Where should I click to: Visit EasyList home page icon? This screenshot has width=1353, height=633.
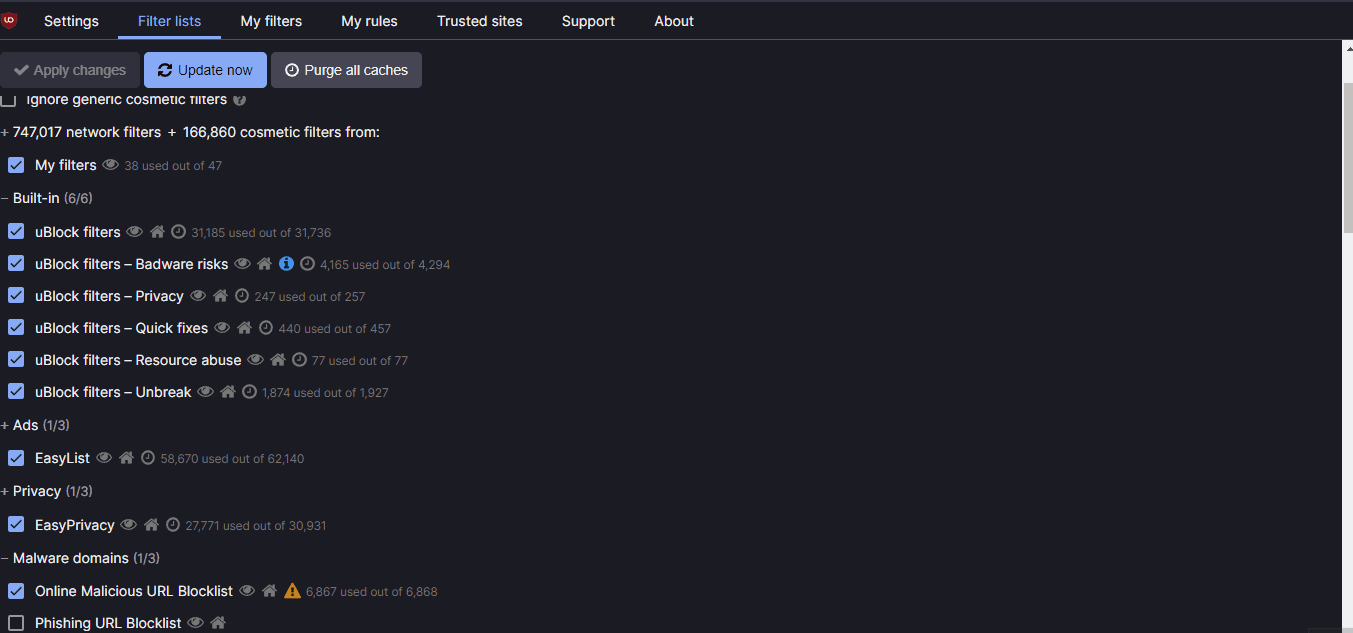126,457
